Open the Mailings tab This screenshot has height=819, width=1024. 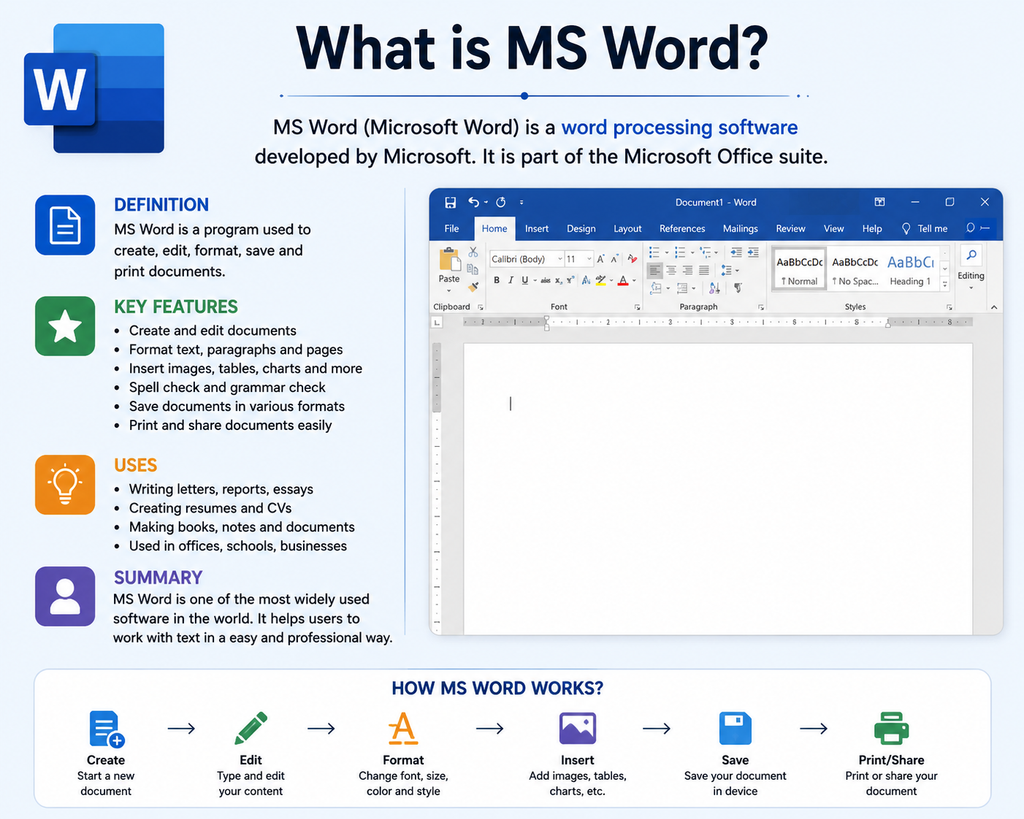[x=741, y=229]
